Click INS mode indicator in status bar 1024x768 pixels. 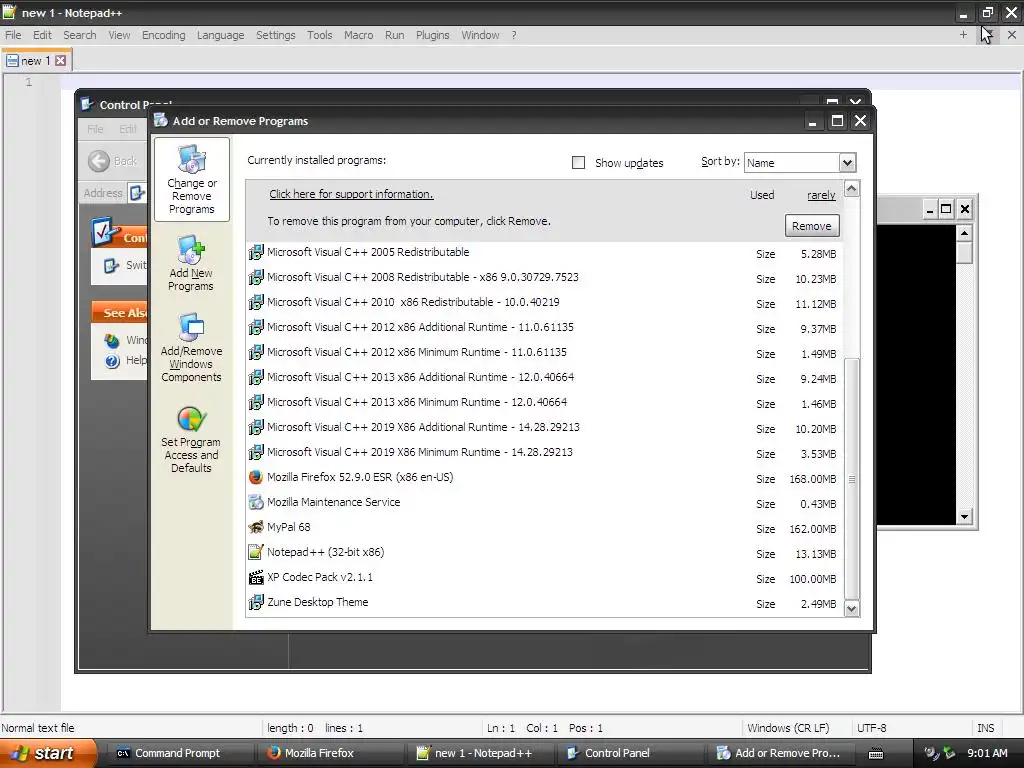pos(985,728)
